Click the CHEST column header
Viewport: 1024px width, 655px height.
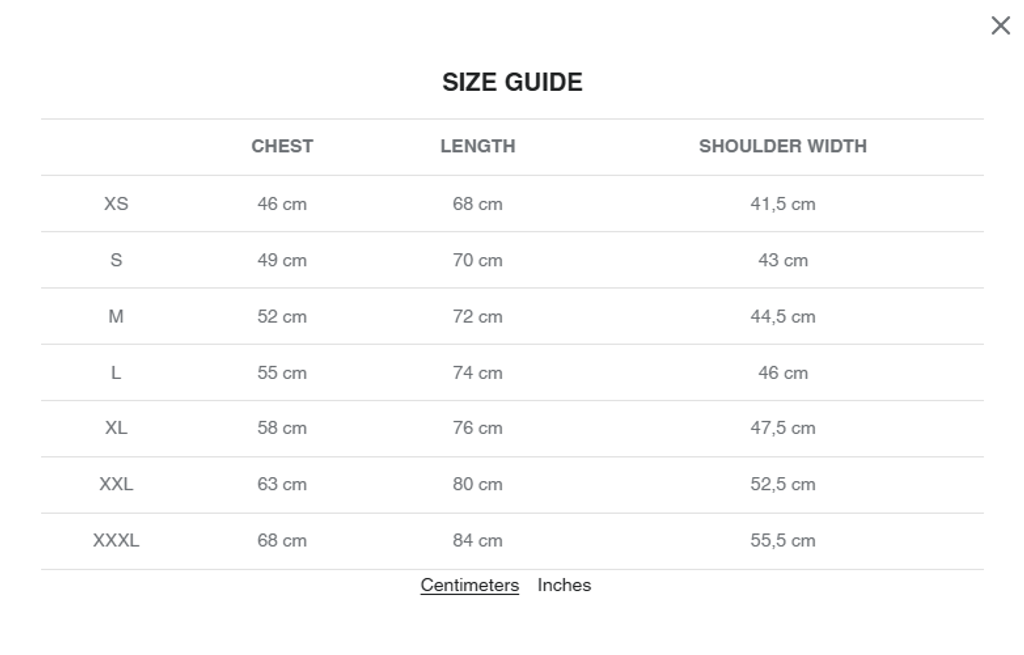coord(282,146)
